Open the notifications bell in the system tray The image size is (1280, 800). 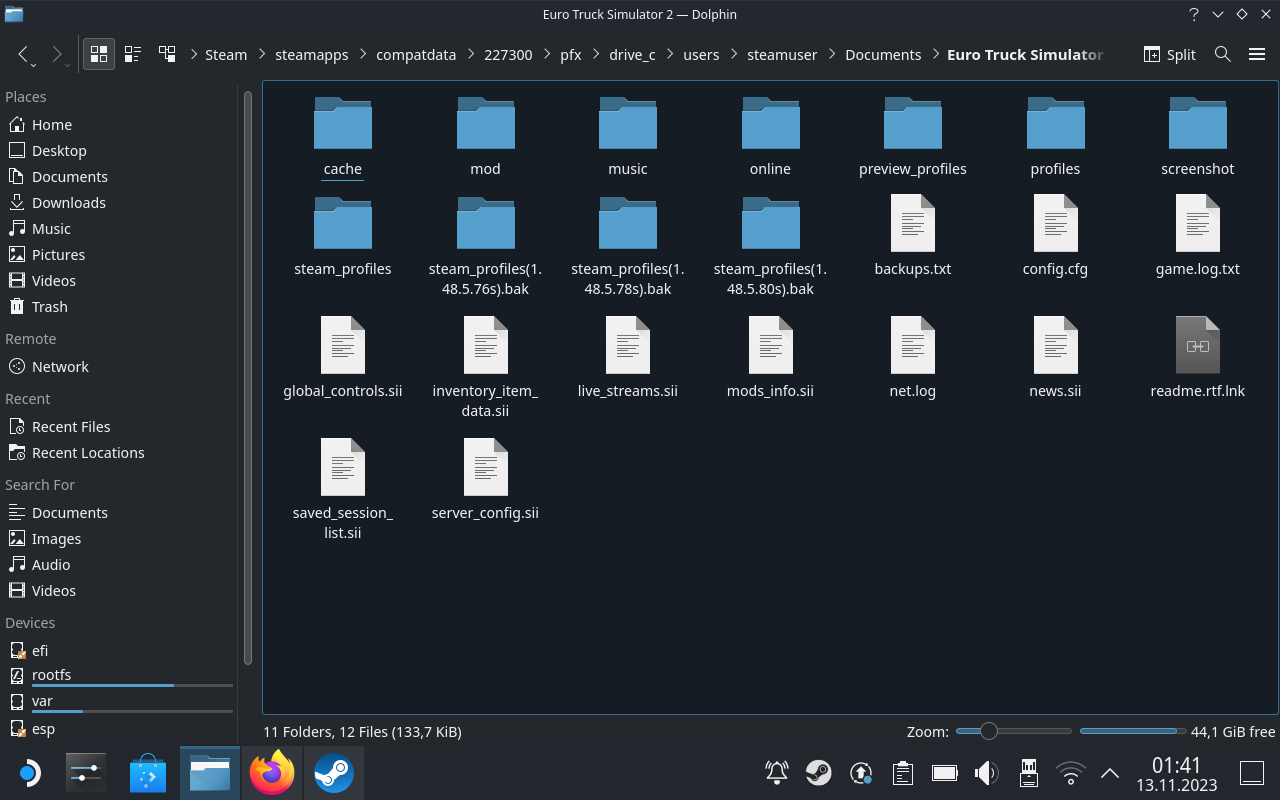[x=776, y=773]
